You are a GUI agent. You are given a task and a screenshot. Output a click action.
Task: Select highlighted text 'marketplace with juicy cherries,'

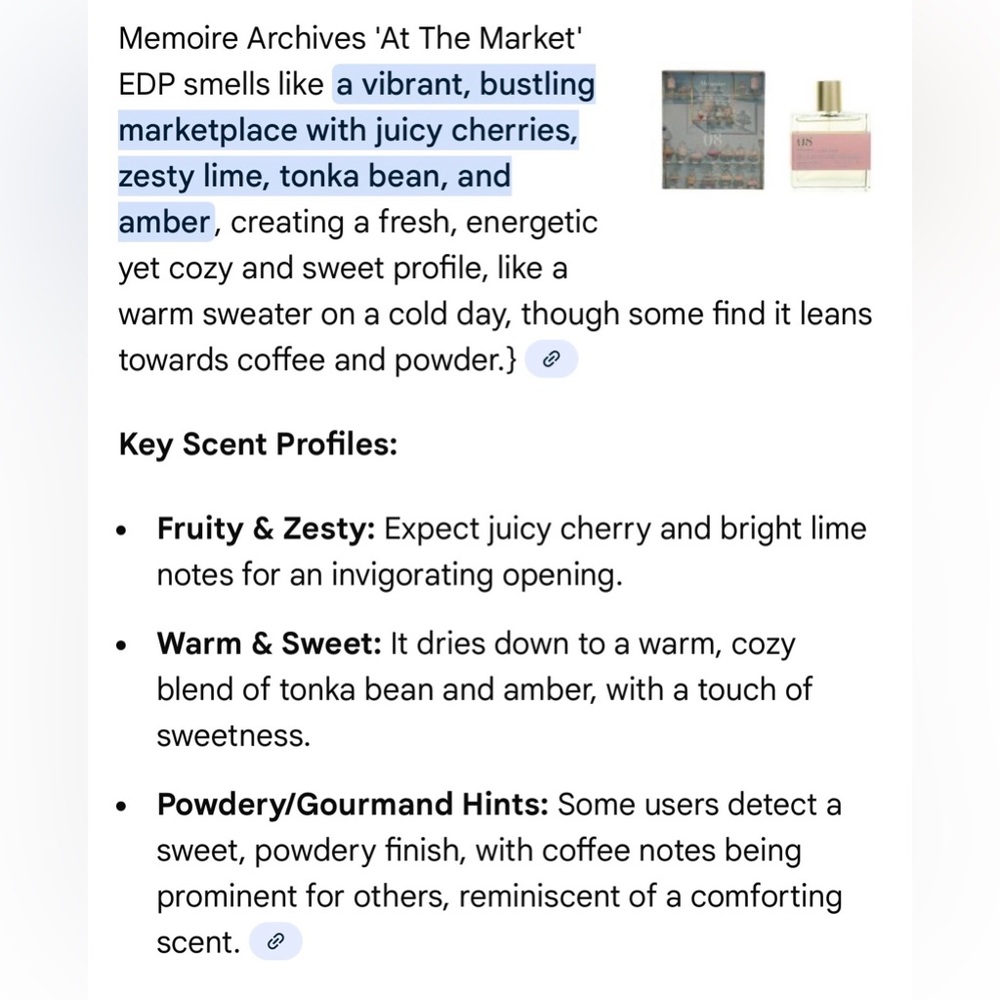pos(348,130)
